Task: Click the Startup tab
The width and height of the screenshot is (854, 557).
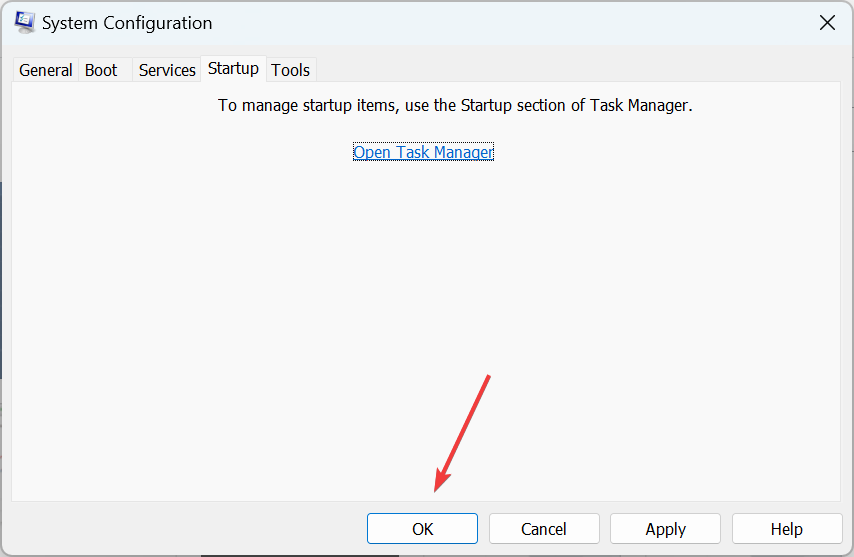Action: 233,69
